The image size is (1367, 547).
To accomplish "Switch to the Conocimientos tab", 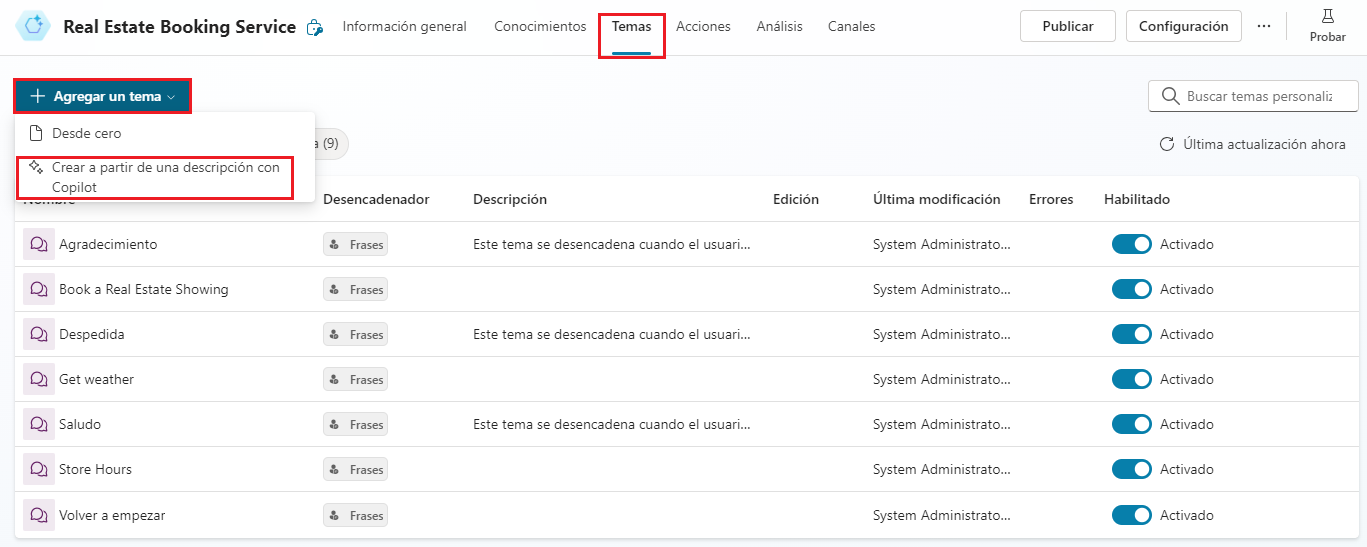I will pyautogui.click(x=540, y=27).
